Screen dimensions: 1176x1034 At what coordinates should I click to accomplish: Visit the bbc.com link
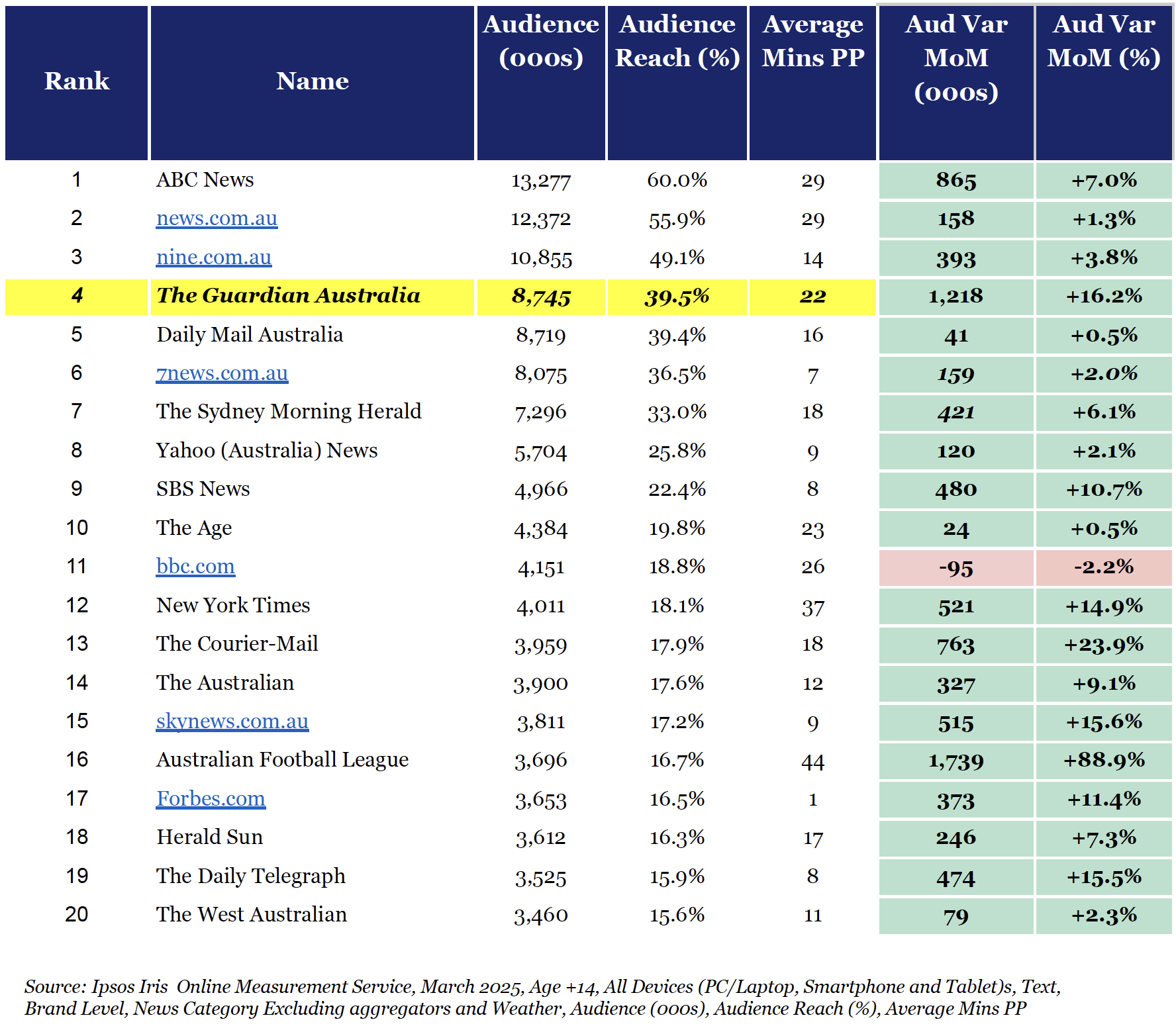(x=195, y=567)
